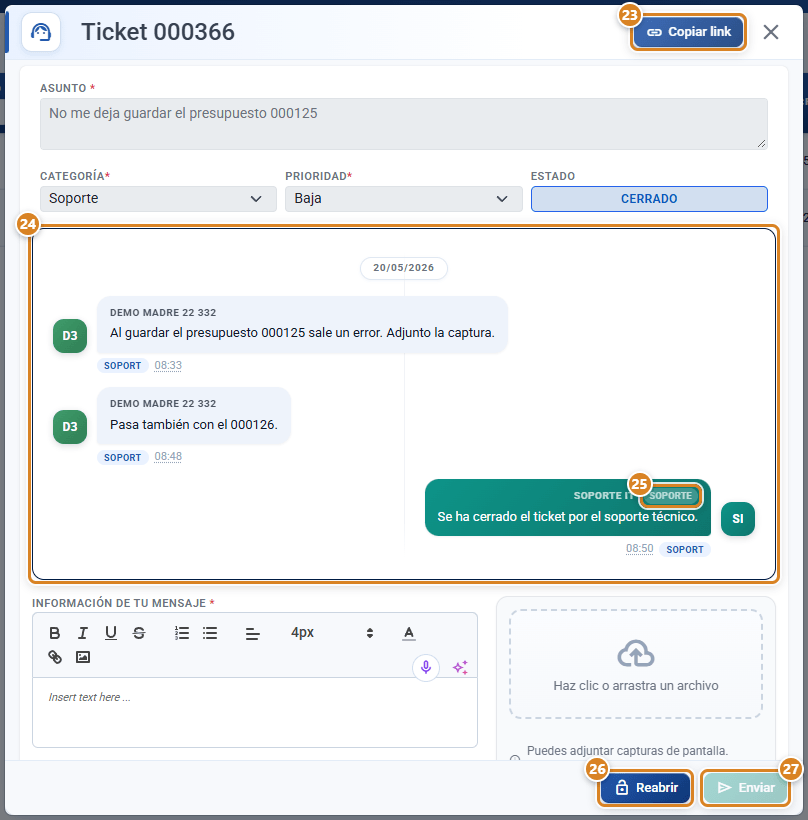Insert a hyperlink in the message

[x=55, y=657]
